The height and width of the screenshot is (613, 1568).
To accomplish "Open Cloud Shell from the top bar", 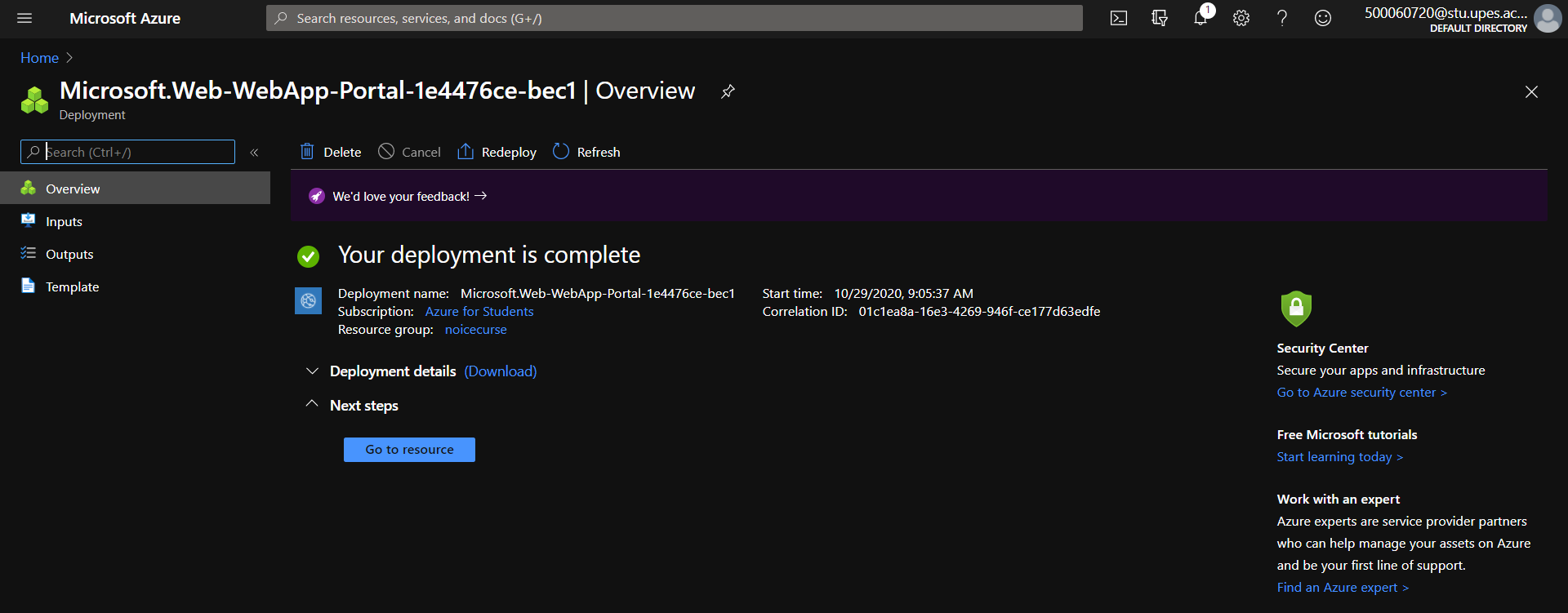I will tap(1119, 18).
